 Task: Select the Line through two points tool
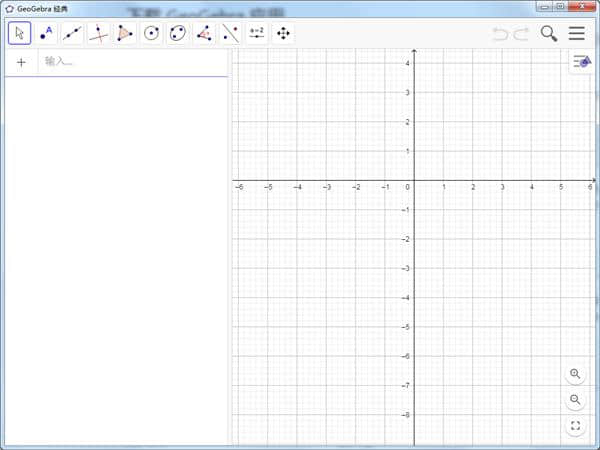72,33
